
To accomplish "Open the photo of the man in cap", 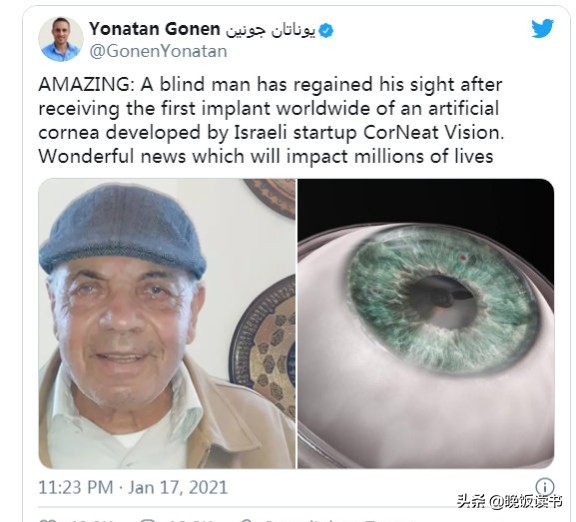I will [167, 323].
